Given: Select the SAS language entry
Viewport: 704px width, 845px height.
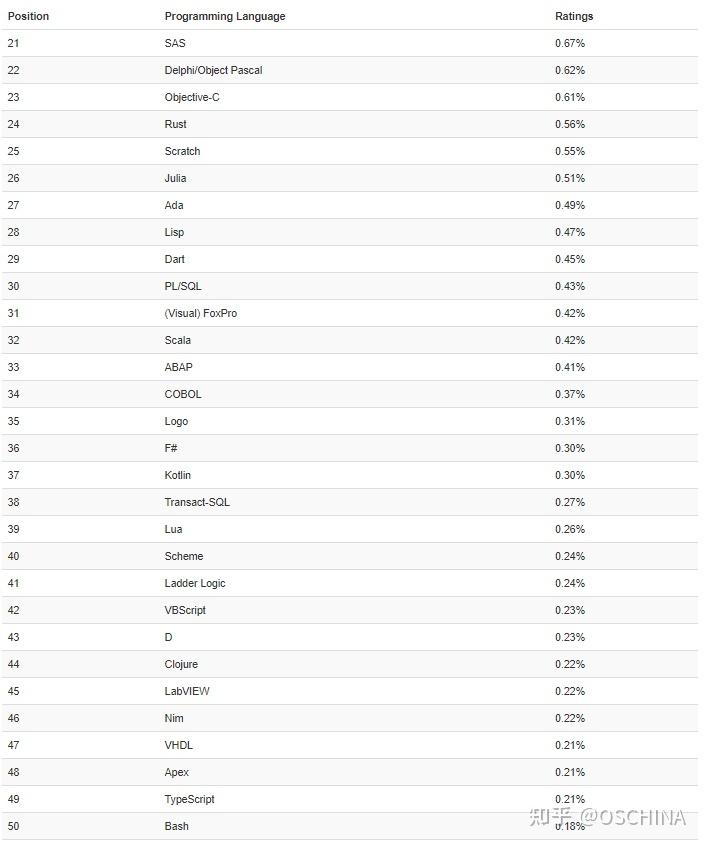Looking at the screenshot, I should (175, 43).
